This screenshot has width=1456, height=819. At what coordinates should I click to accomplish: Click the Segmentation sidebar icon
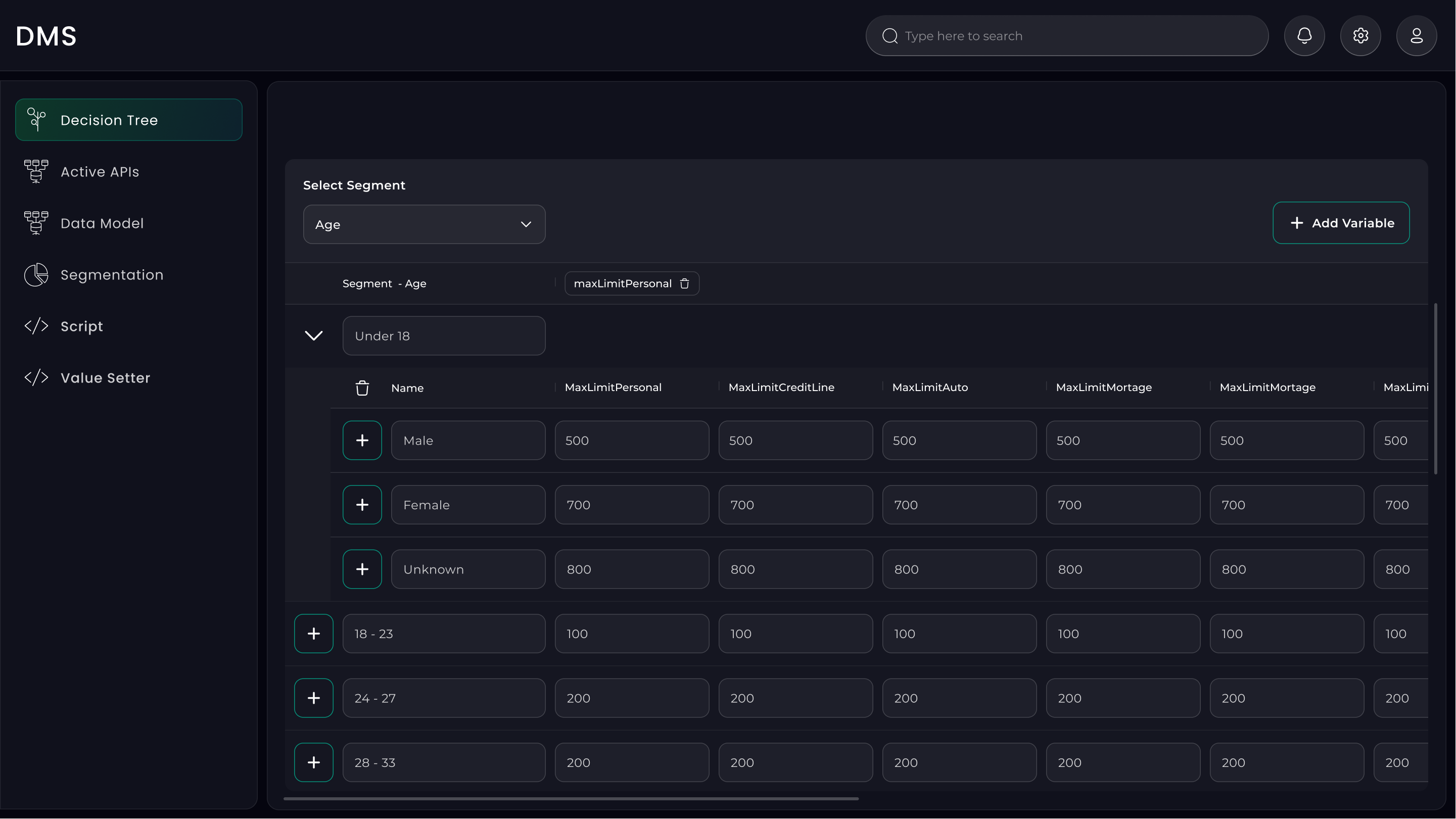click(36, 274)
